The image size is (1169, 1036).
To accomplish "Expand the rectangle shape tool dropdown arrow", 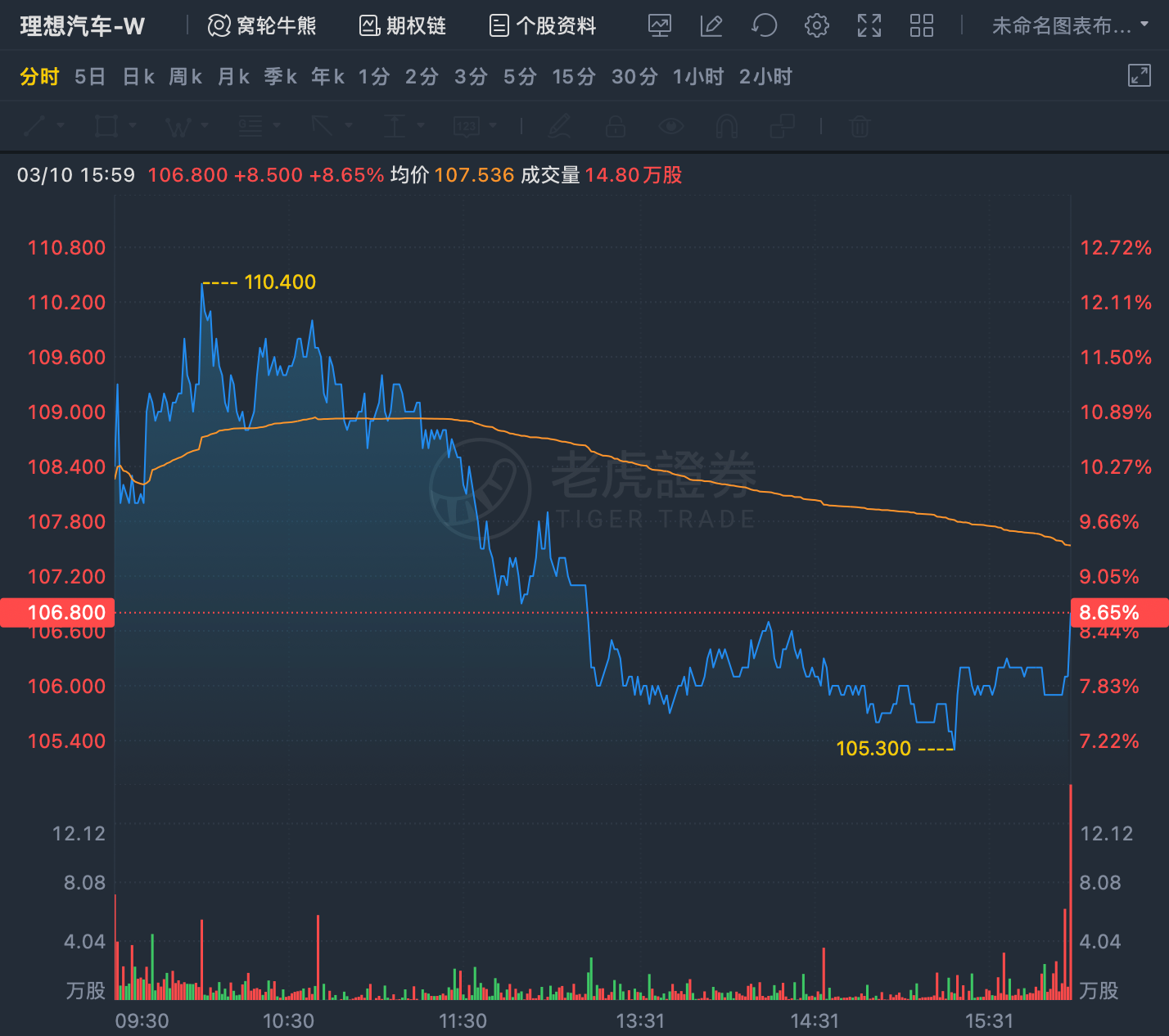I will tap(133, 126).
